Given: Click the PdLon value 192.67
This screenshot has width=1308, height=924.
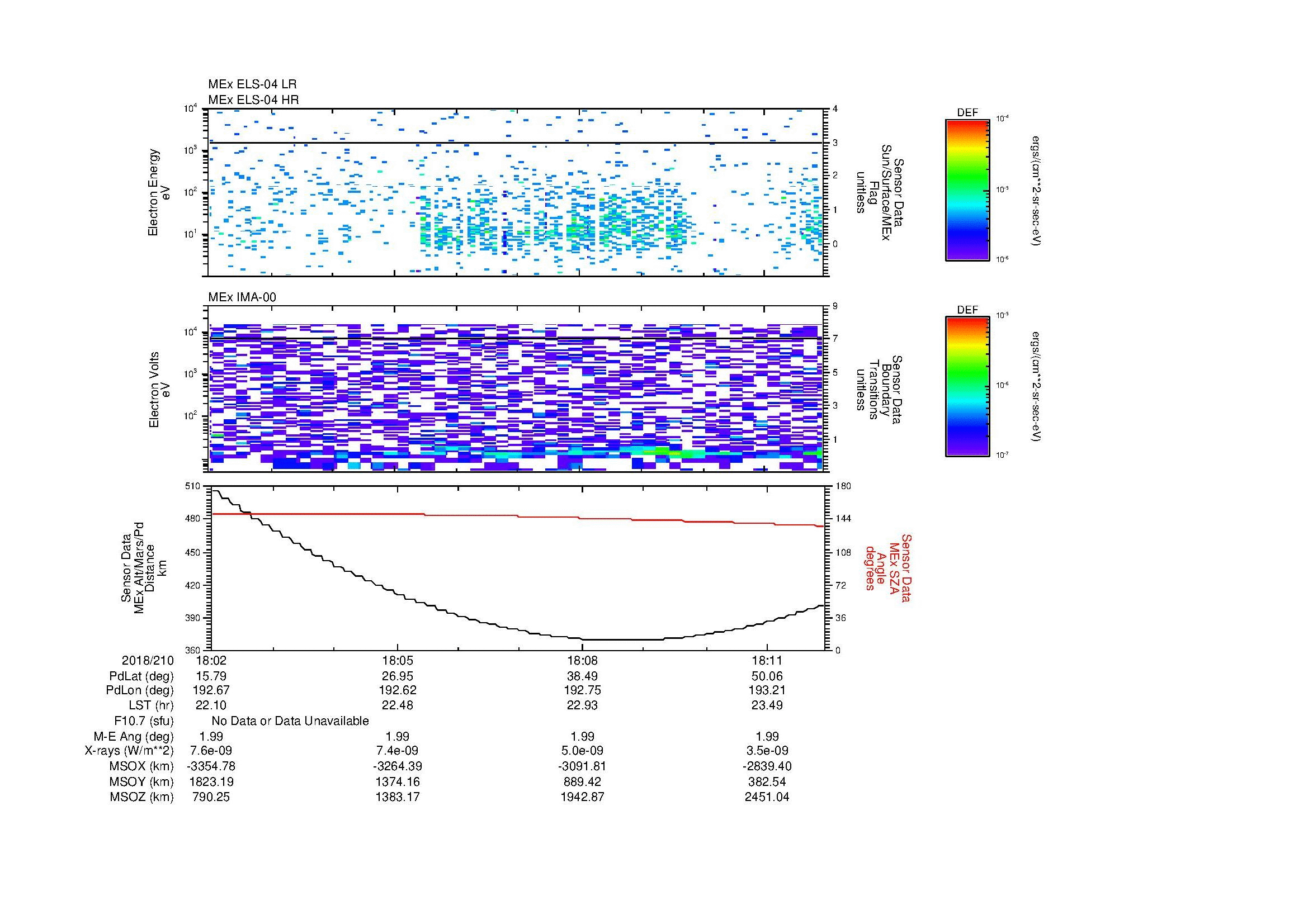Looking at the screenshot, I should [211, 690].
